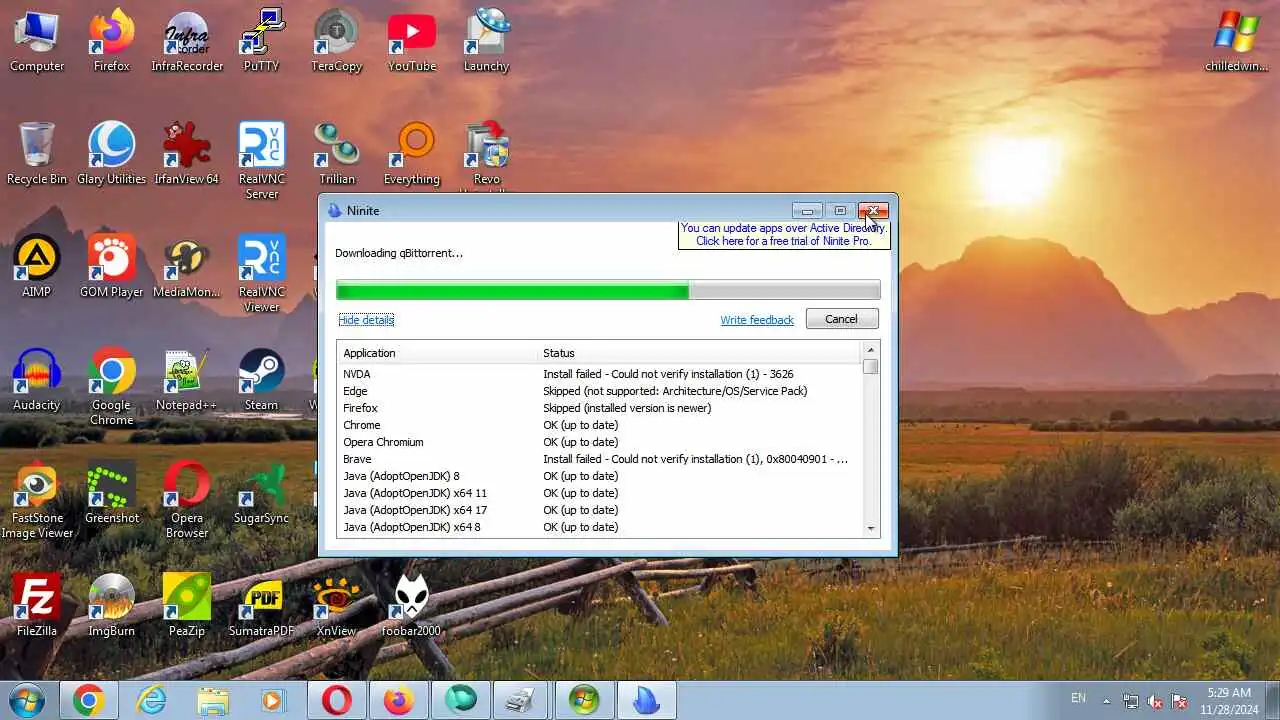Click the Ninite taskbar button
Screen dimensions: 1280x720
click(x=647, y=701)
